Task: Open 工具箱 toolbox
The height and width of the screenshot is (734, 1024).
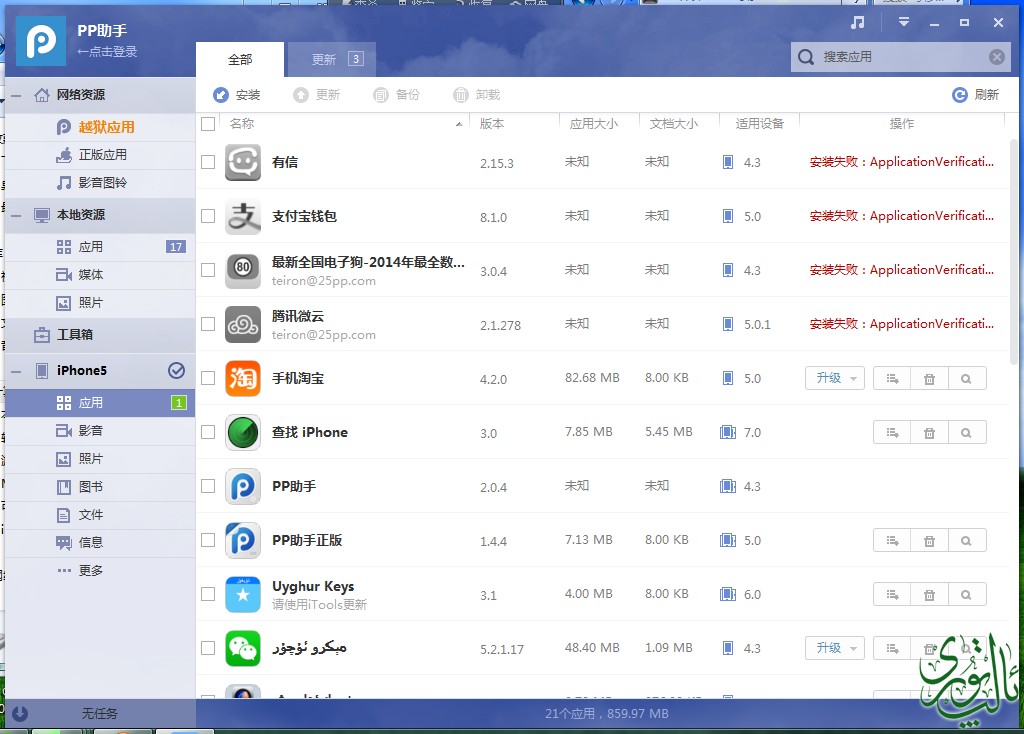Action: click(x=100, y=334)
